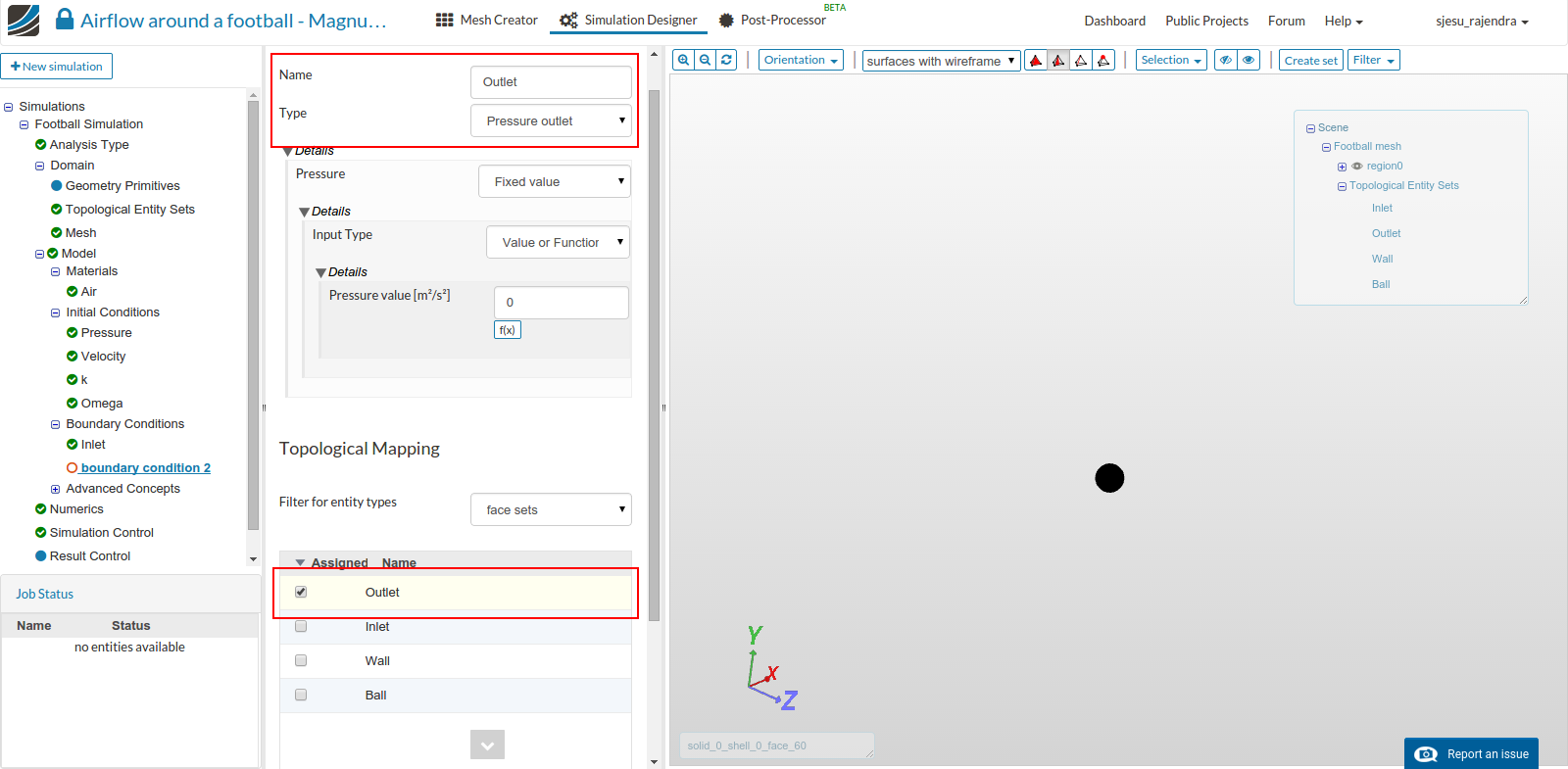Expand the Advanced Concepts node
Screen dimensions: 1568x769
(56, 489)
